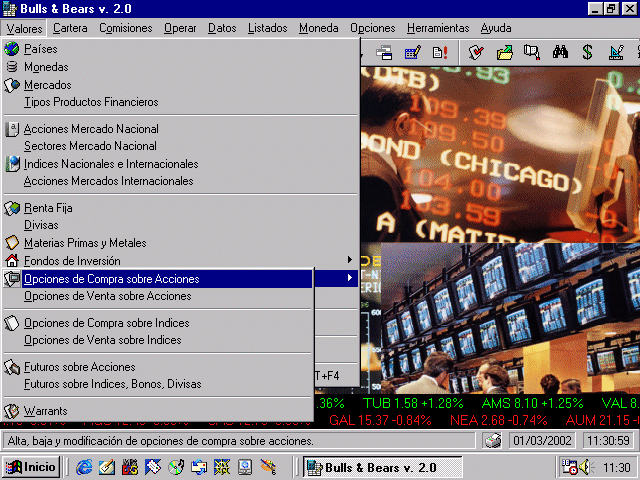Select Futuros sobre Indices, Bonos, Divisas
Screen dimensions: 640x480
point(158,384)
